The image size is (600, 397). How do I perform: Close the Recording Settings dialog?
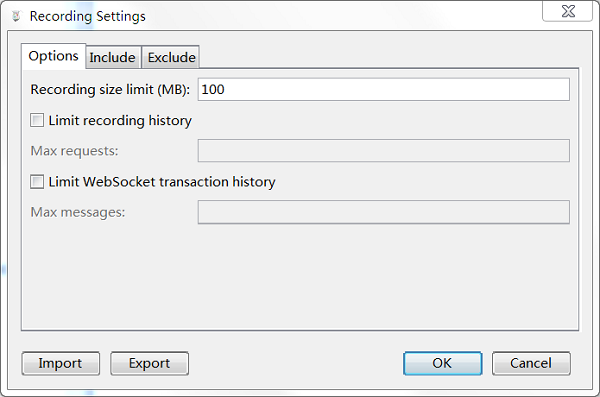[x=568, y=11]
